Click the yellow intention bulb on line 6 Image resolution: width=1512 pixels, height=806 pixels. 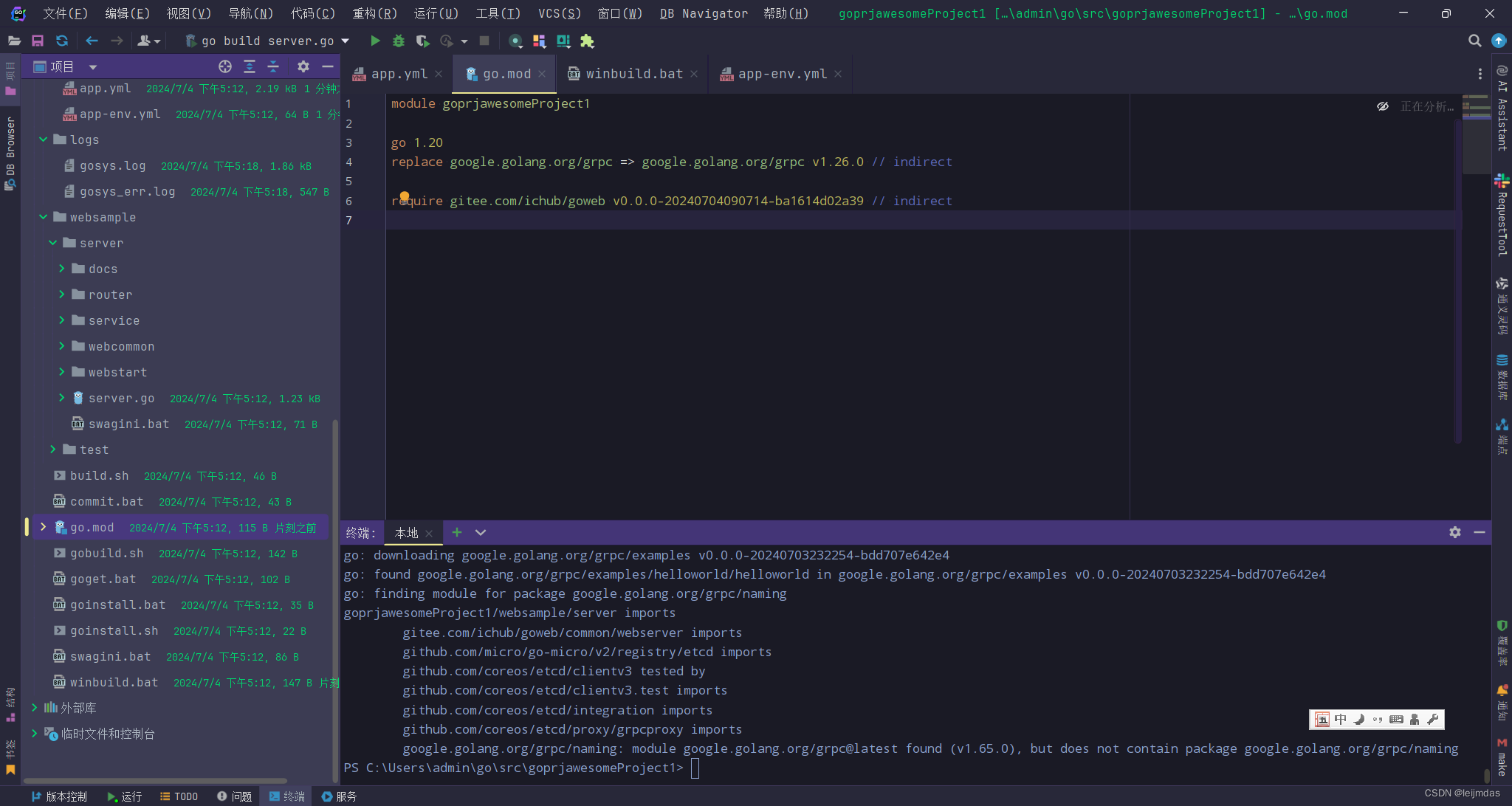click(405, 196)
